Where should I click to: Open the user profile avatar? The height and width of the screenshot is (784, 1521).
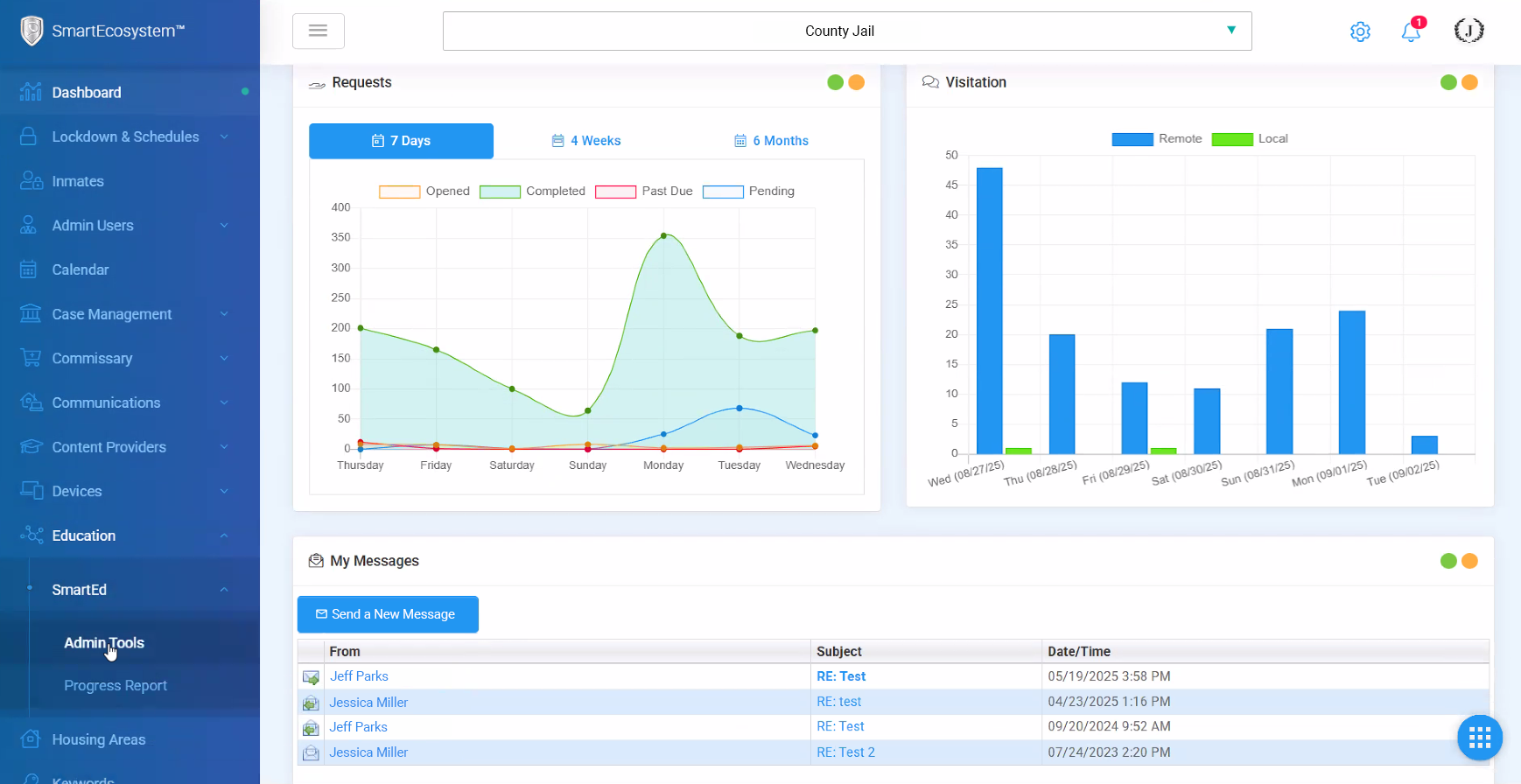tap(1468, 31)
